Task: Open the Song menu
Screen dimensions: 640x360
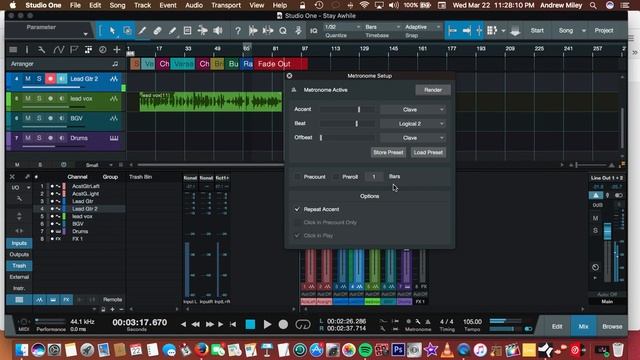Action: (117, 5)
